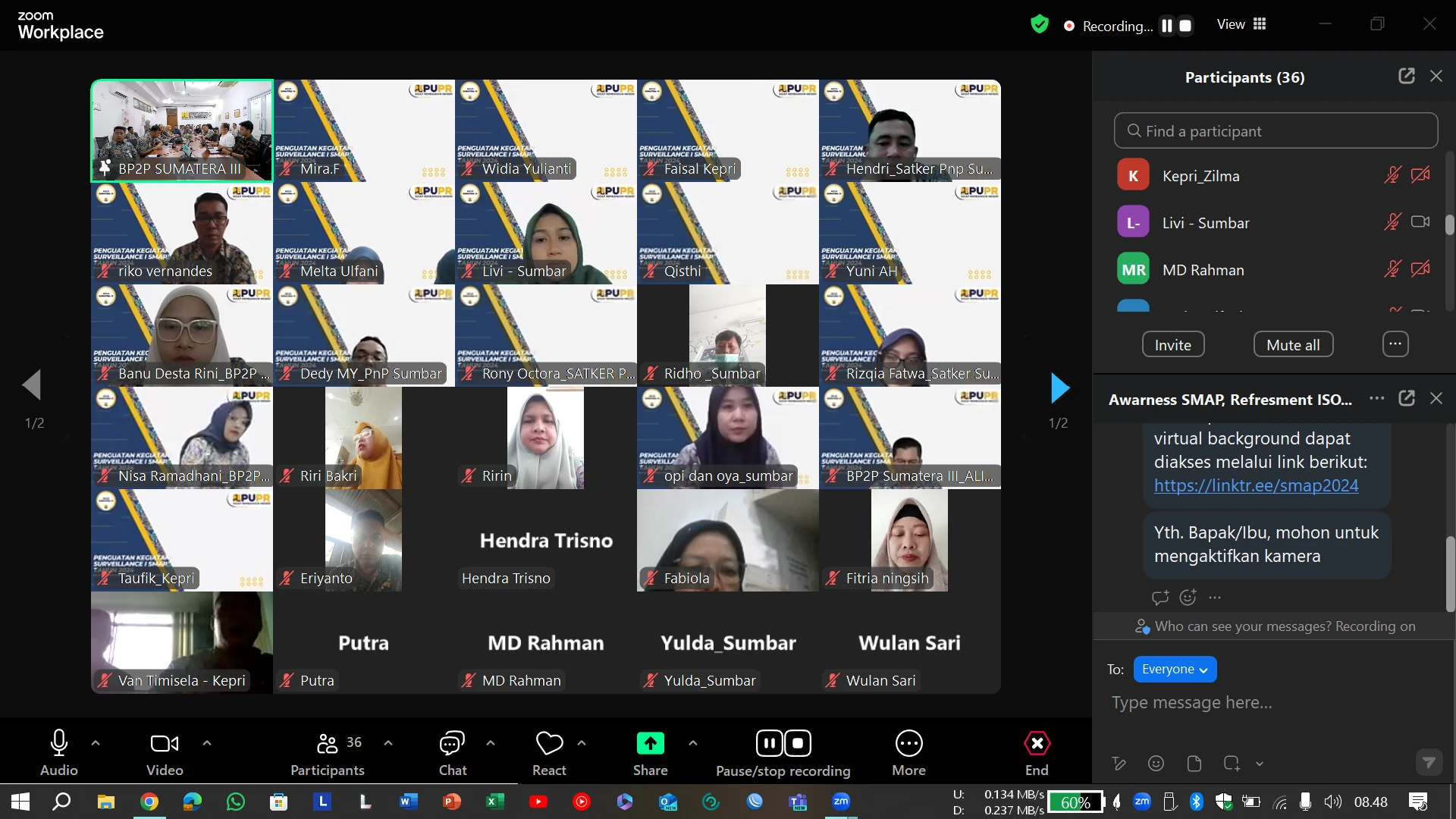Open participants panel more options menu
Image resolution: width=1456 pixels, height=819 pixels.
[1395, 344]
